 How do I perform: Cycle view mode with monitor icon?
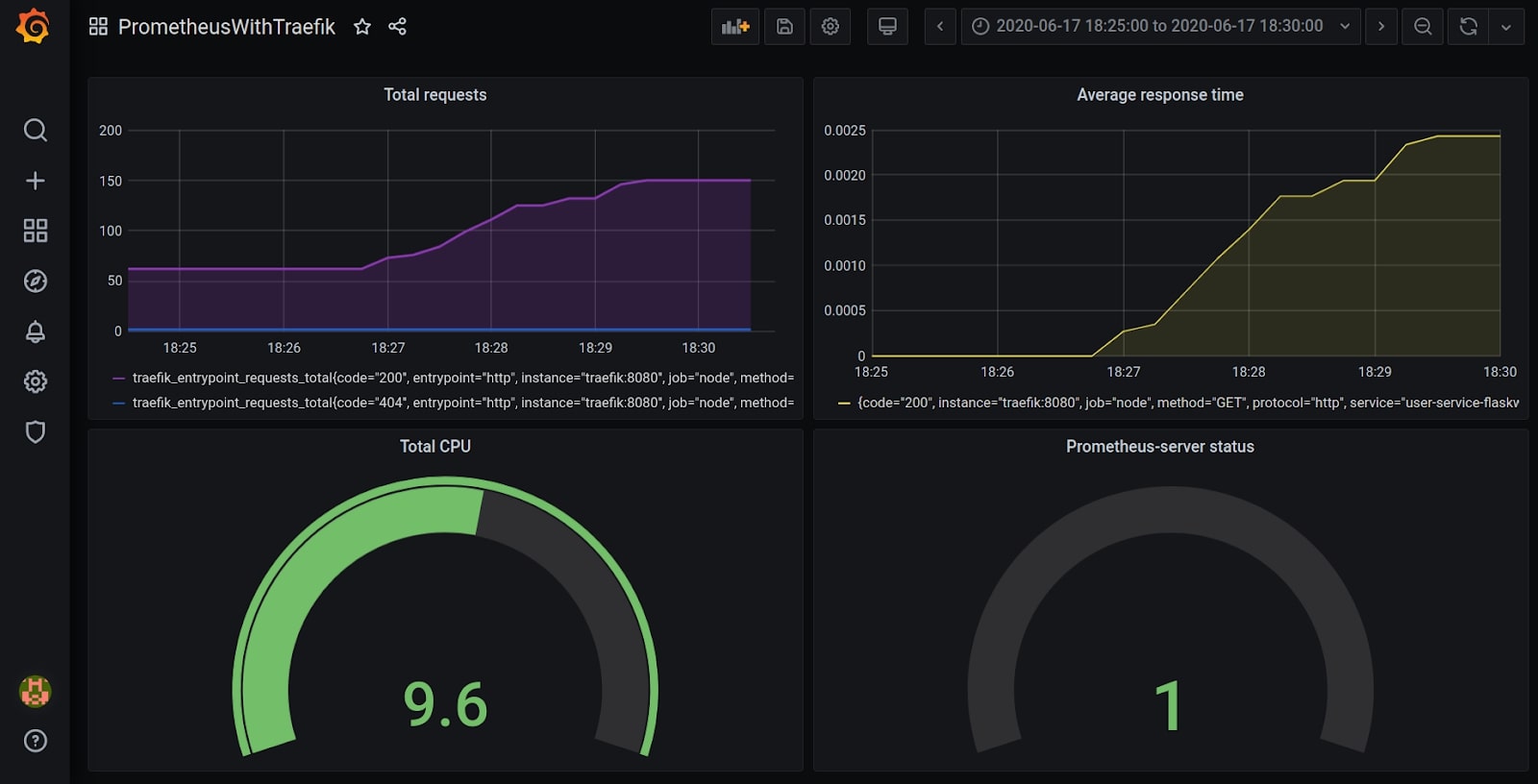coord(887,26)
